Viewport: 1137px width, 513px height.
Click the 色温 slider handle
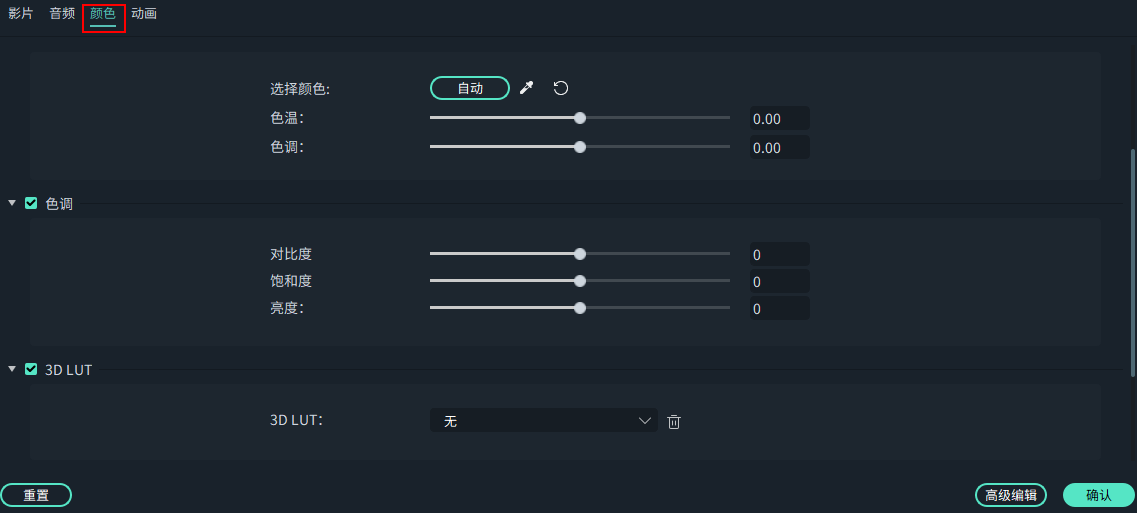580,118
